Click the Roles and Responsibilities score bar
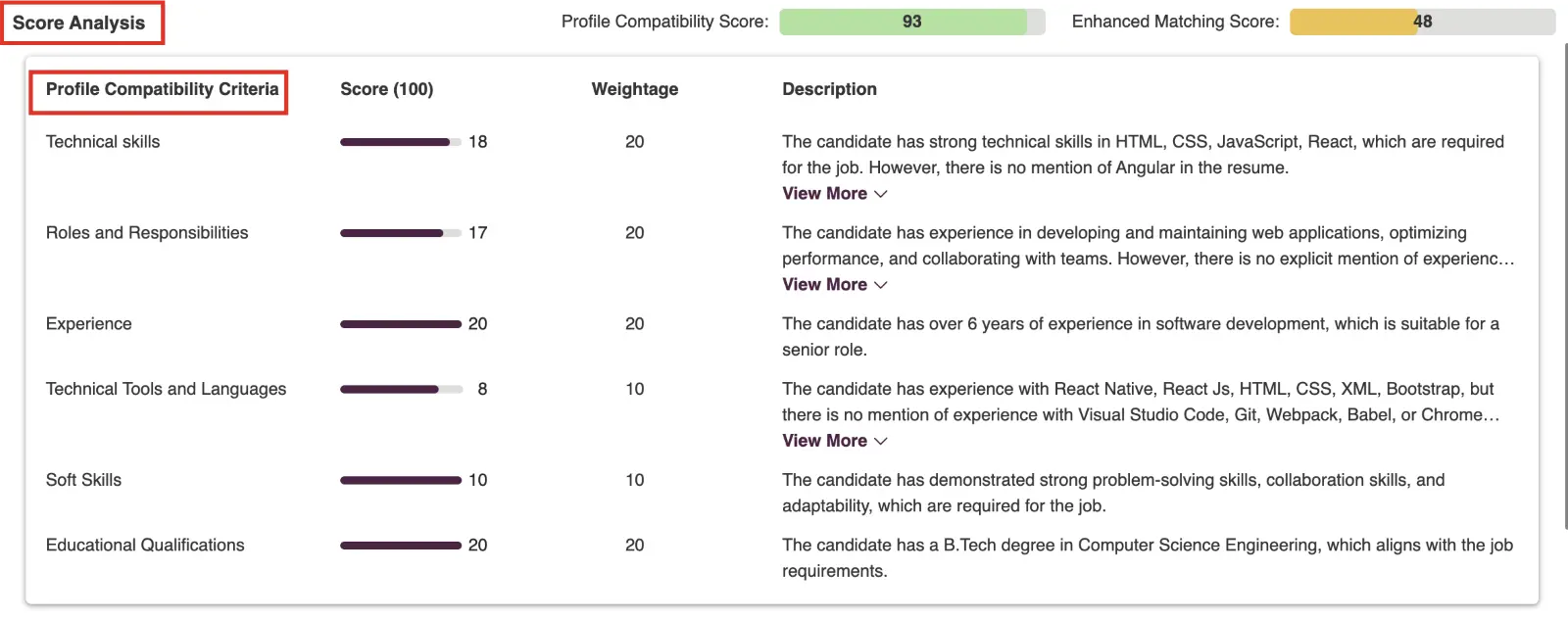The width and height of the screenshot is (1568, 620). (x=401, y=233)
